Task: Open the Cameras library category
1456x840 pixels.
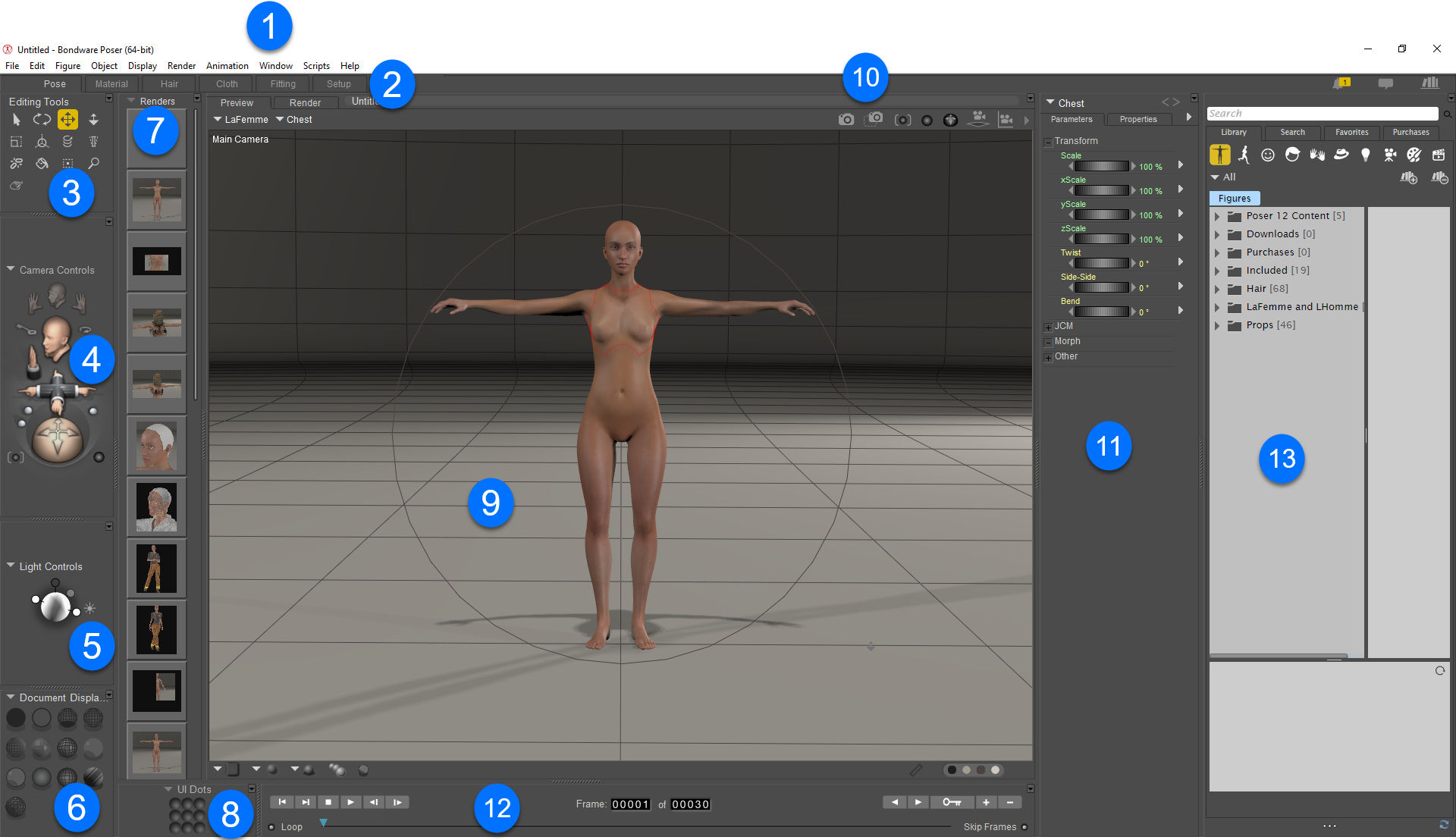Action: point(1389,155)
